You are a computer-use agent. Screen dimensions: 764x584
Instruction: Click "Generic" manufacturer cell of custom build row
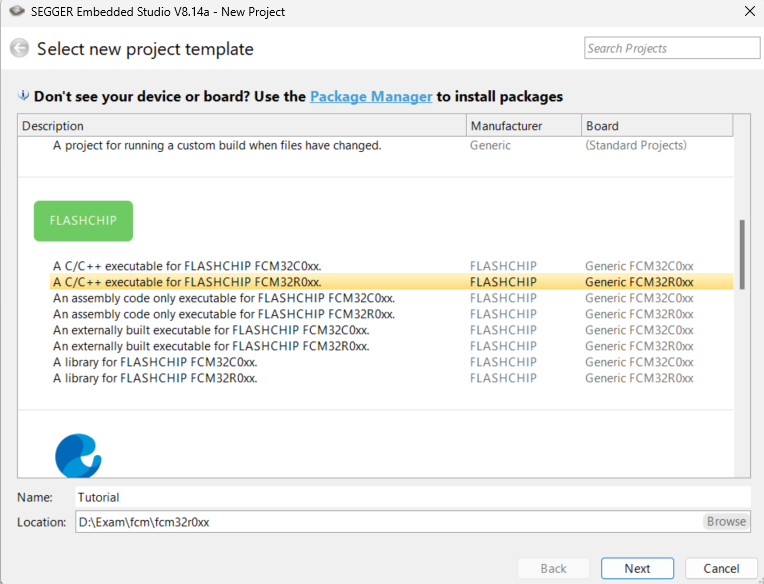(490, 145)
